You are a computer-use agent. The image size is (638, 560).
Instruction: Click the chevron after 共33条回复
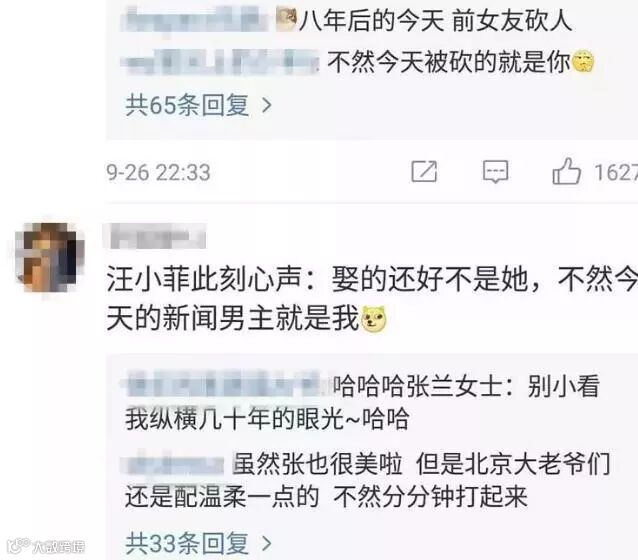point(267,543)
